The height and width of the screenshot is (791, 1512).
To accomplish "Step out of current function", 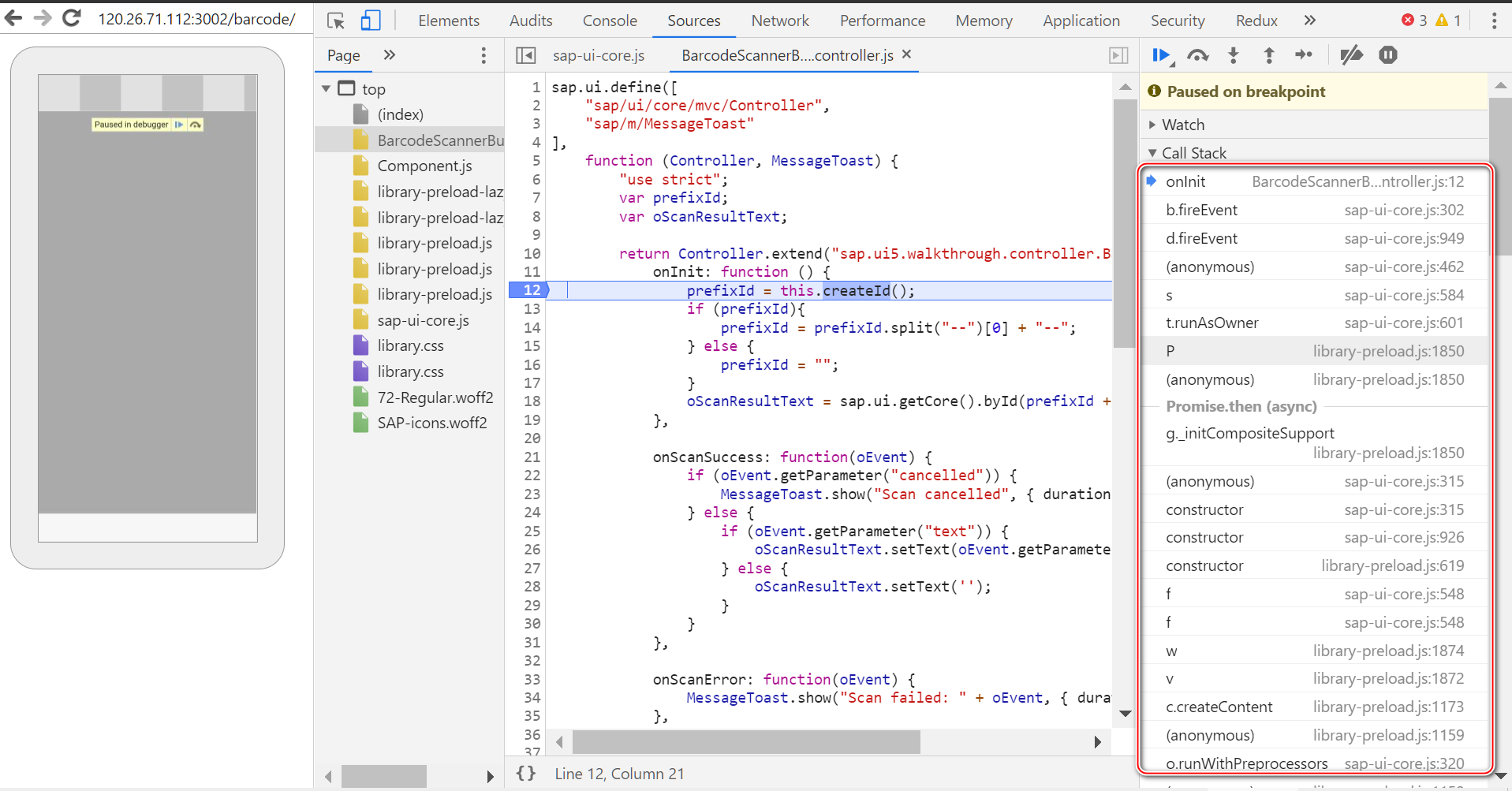I will (1269, 55).
